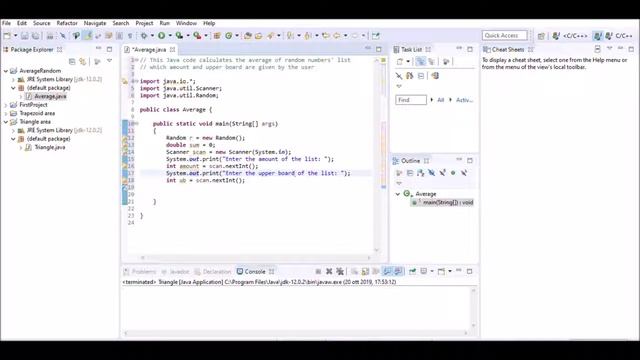Click the Save toolbar icon
This screenshot has height=360, width=640.
pos(24,36)
